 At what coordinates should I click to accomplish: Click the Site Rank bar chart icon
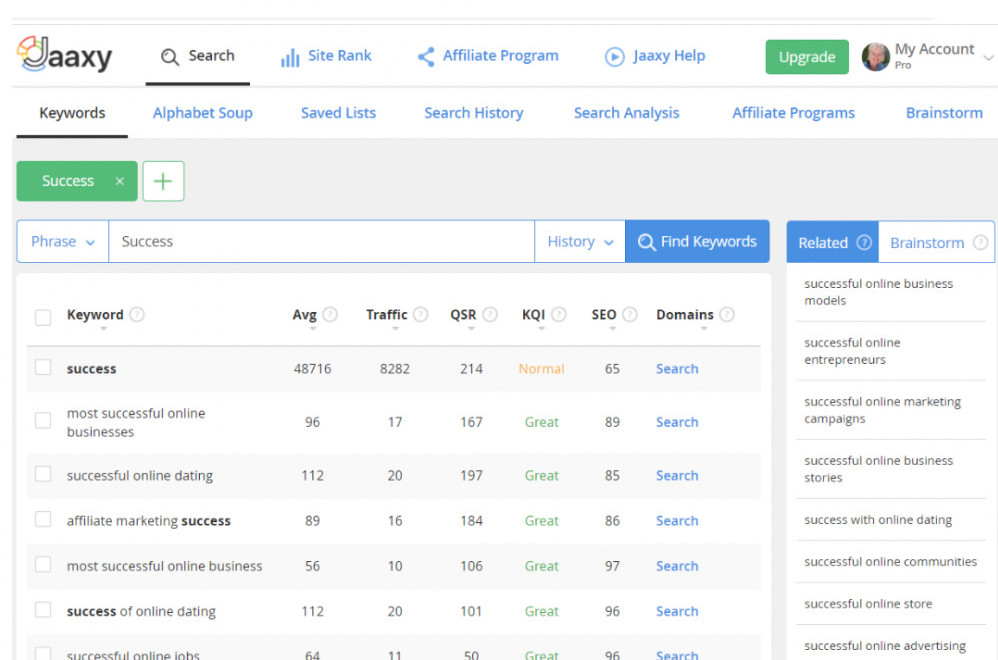(290, 58)
